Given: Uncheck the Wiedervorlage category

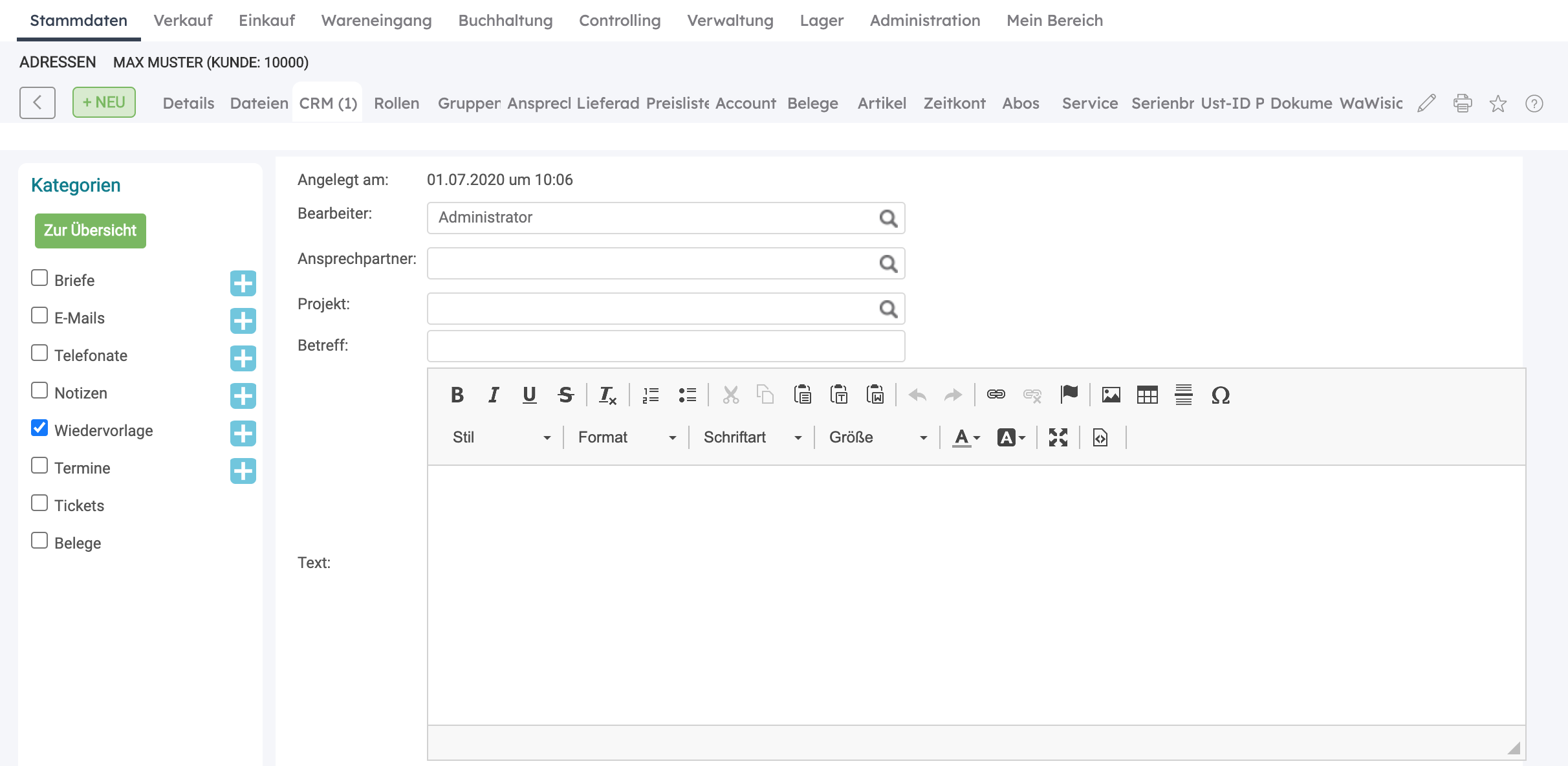Looking at the screenshot, I should coord(39,428).
